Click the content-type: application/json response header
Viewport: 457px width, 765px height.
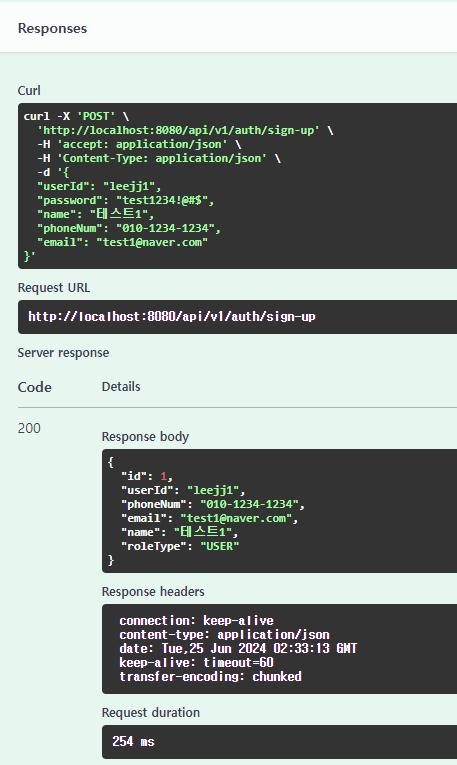(224, 635)
